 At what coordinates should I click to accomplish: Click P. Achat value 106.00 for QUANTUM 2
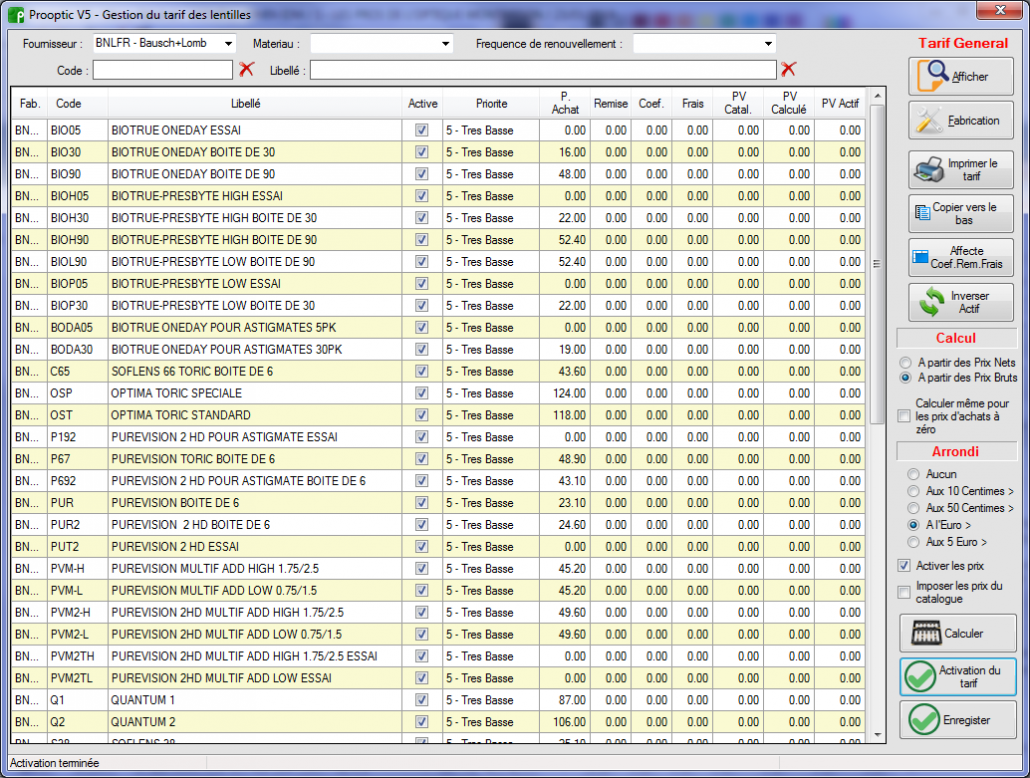click(565, 721)
